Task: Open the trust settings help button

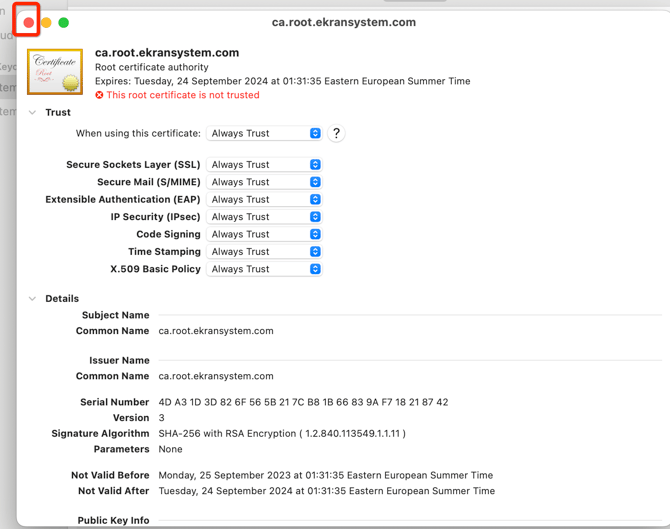Action: pyautogui.click(x=336, y=133)
